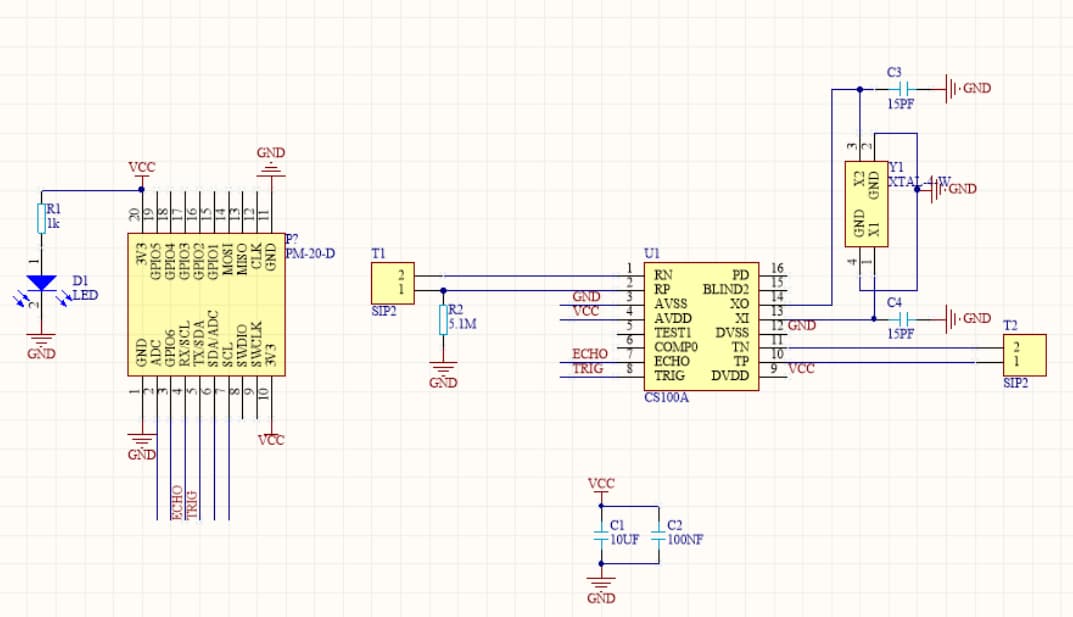
Task: Select the VCC label at U1 DVDD pin
Action: pyautogui.click(x=801, y=369)
